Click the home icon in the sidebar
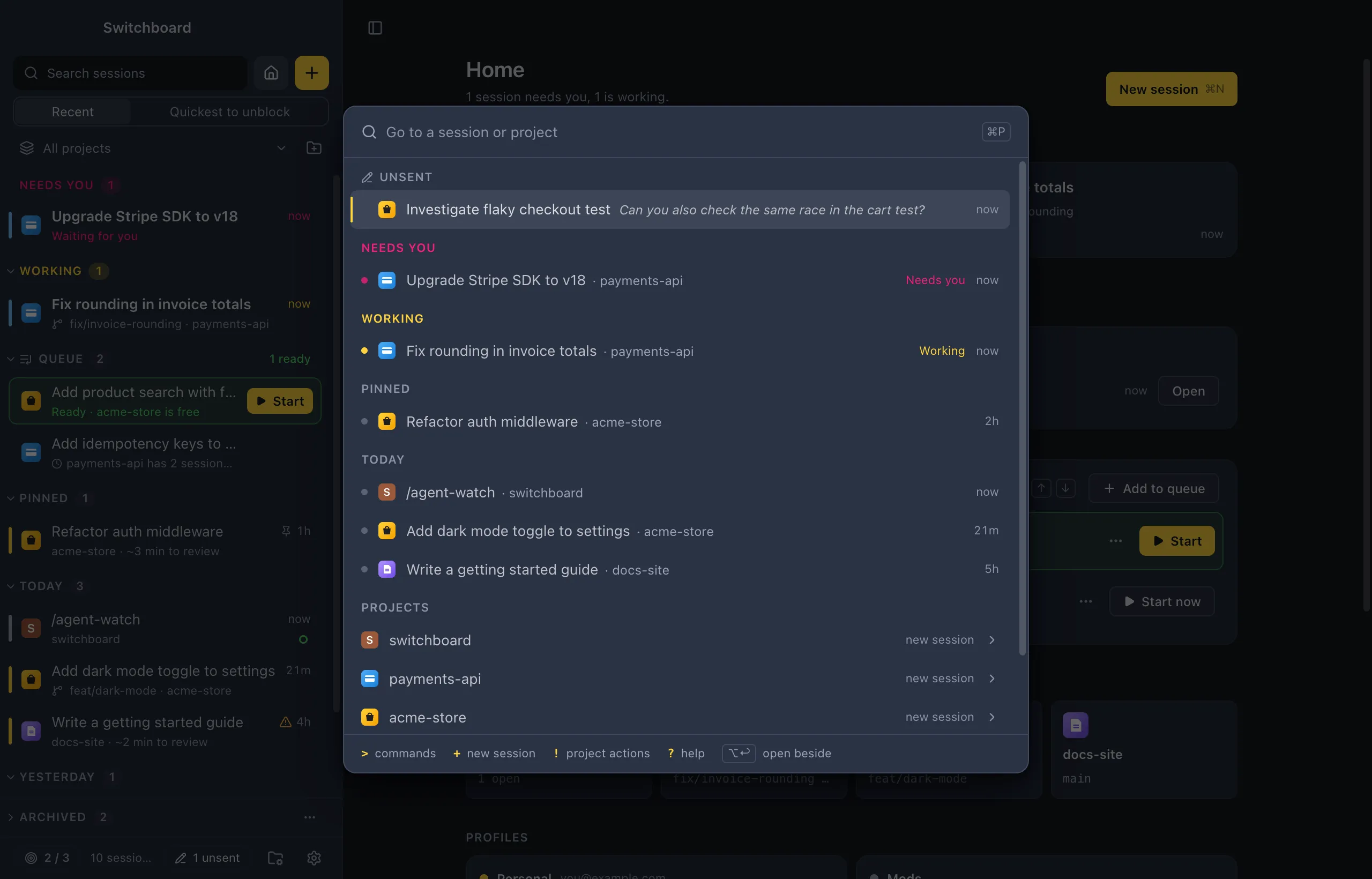The width and height of the screenshot is (1372, 879). coord(271,72)
